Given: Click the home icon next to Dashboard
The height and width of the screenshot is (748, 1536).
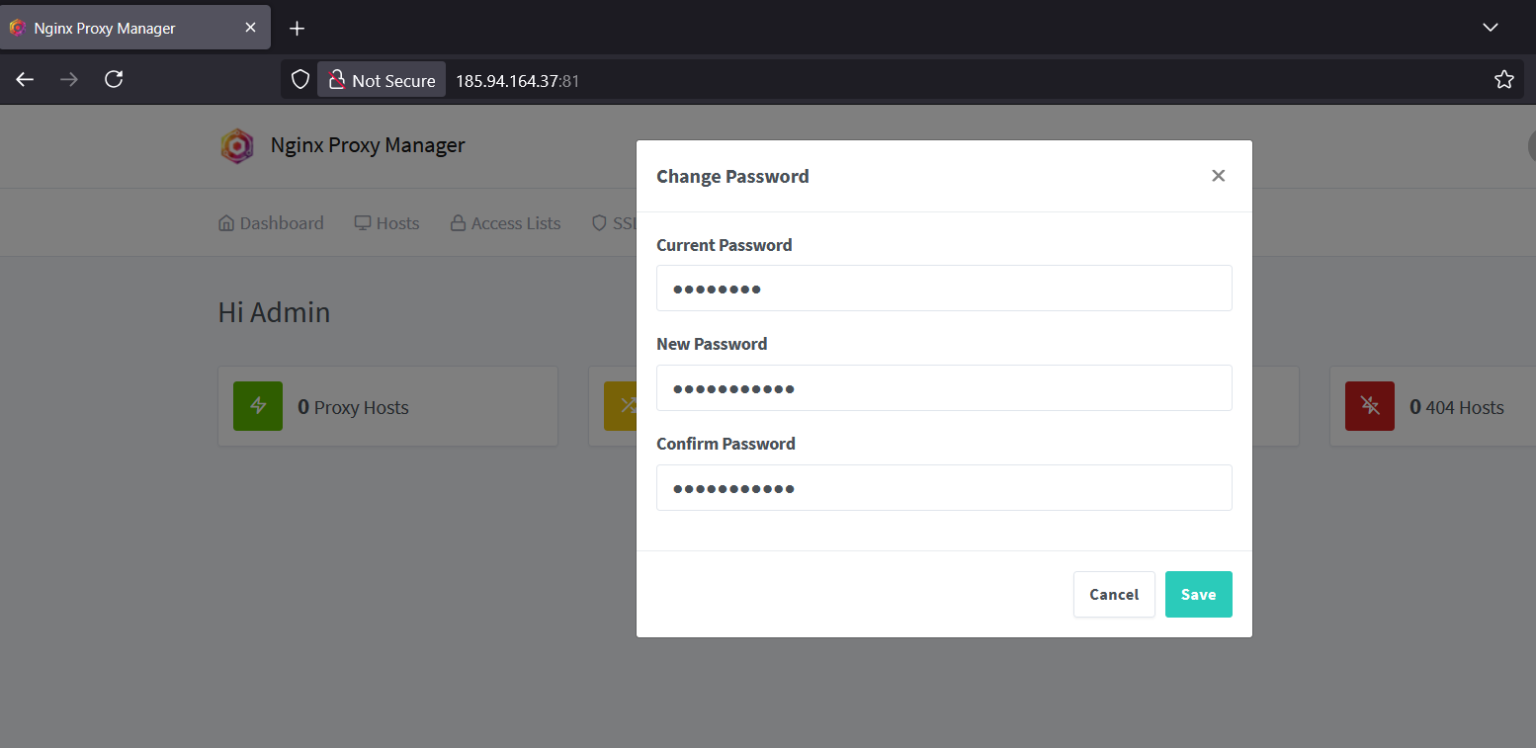Looking at the screenshot, I should pyautogui.click(x=226, y=222).
